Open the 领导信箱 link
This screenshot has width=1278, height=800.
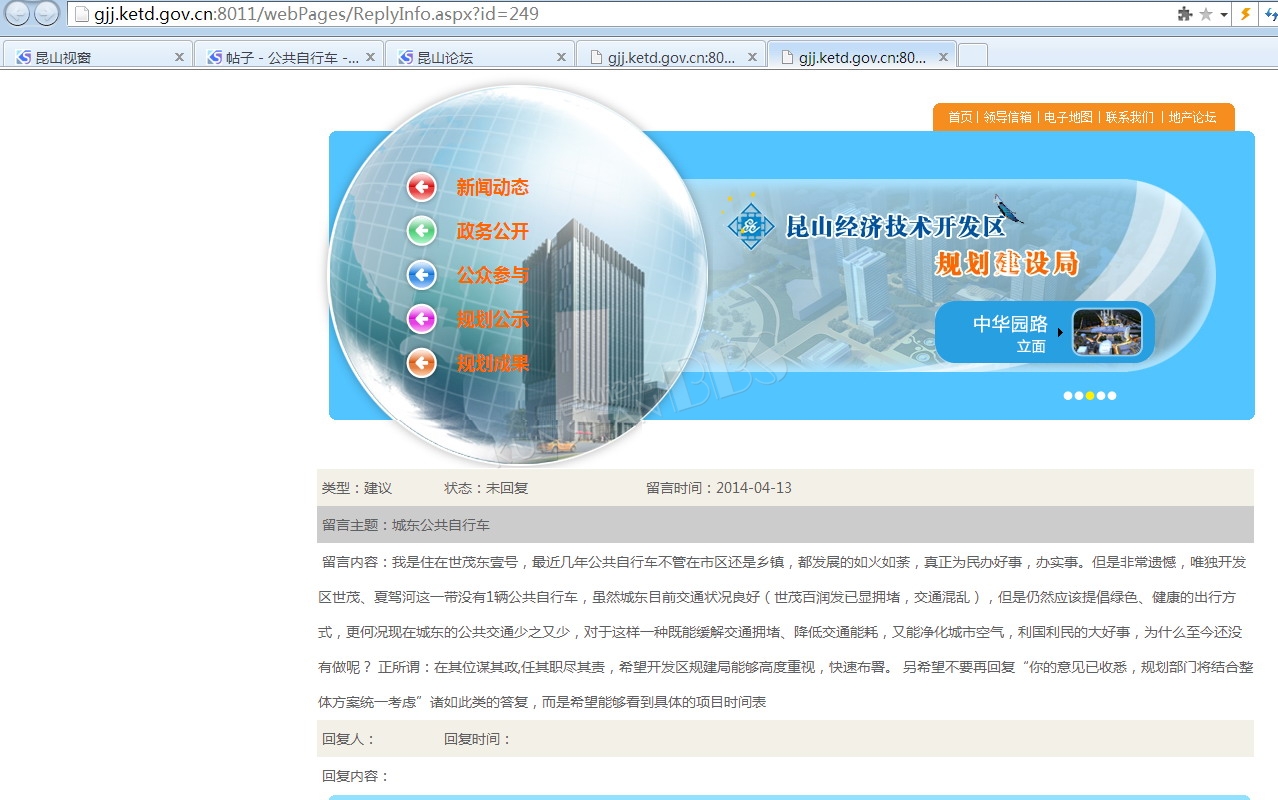(1007, 117)
